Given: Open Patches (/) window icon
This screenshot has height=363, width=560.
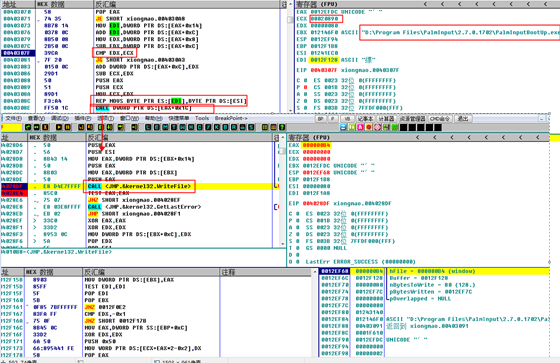Looking at the screenshot, I should pyautogui.click(x=208, y=127).
